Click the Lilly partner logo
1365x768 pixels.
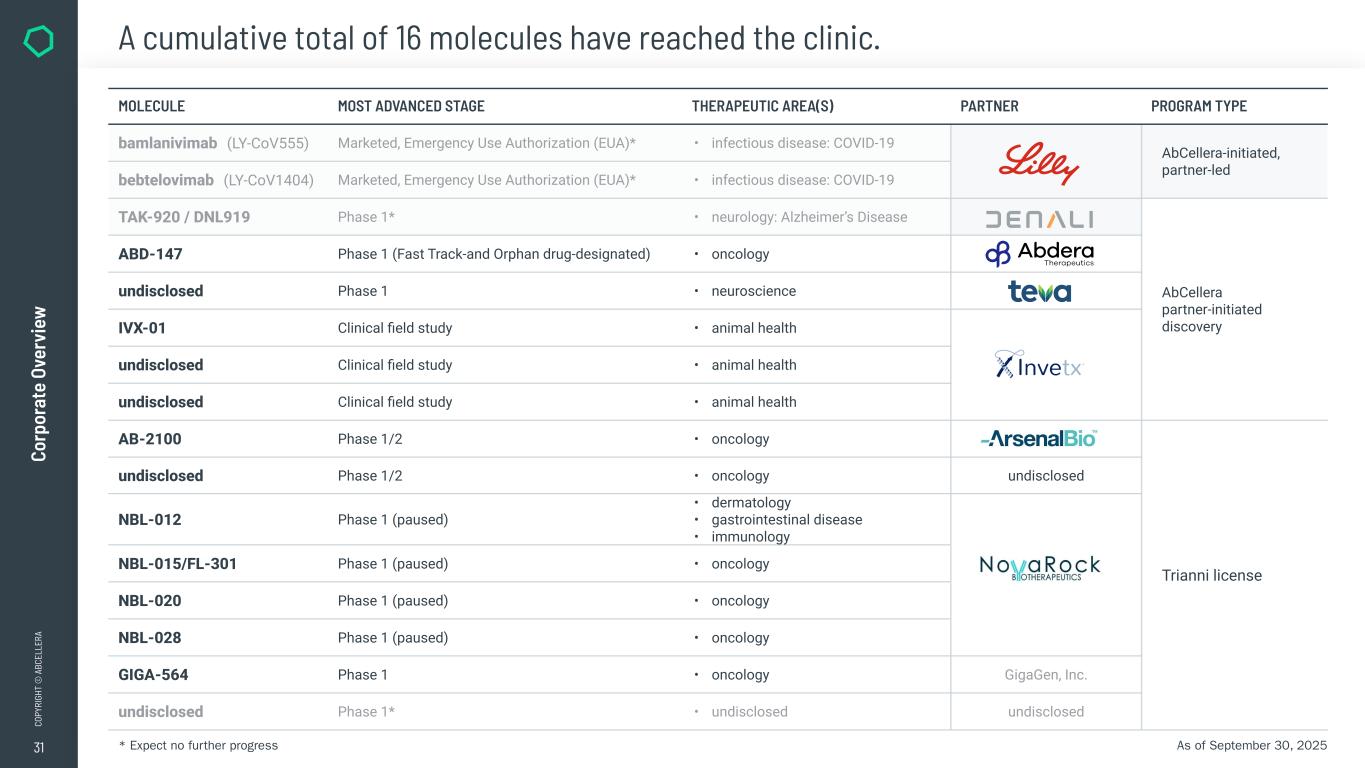pyautogui.click(x=1039, y=163)
